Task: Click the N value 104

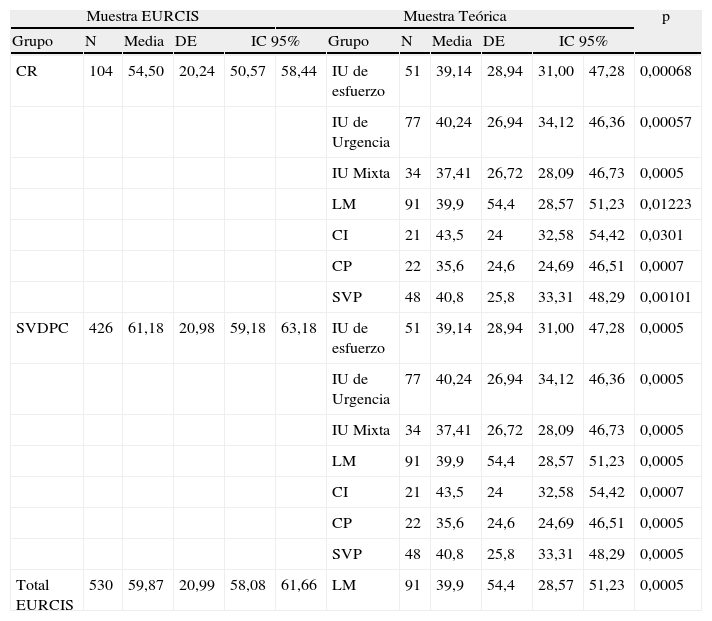Action: coord(100,72)
